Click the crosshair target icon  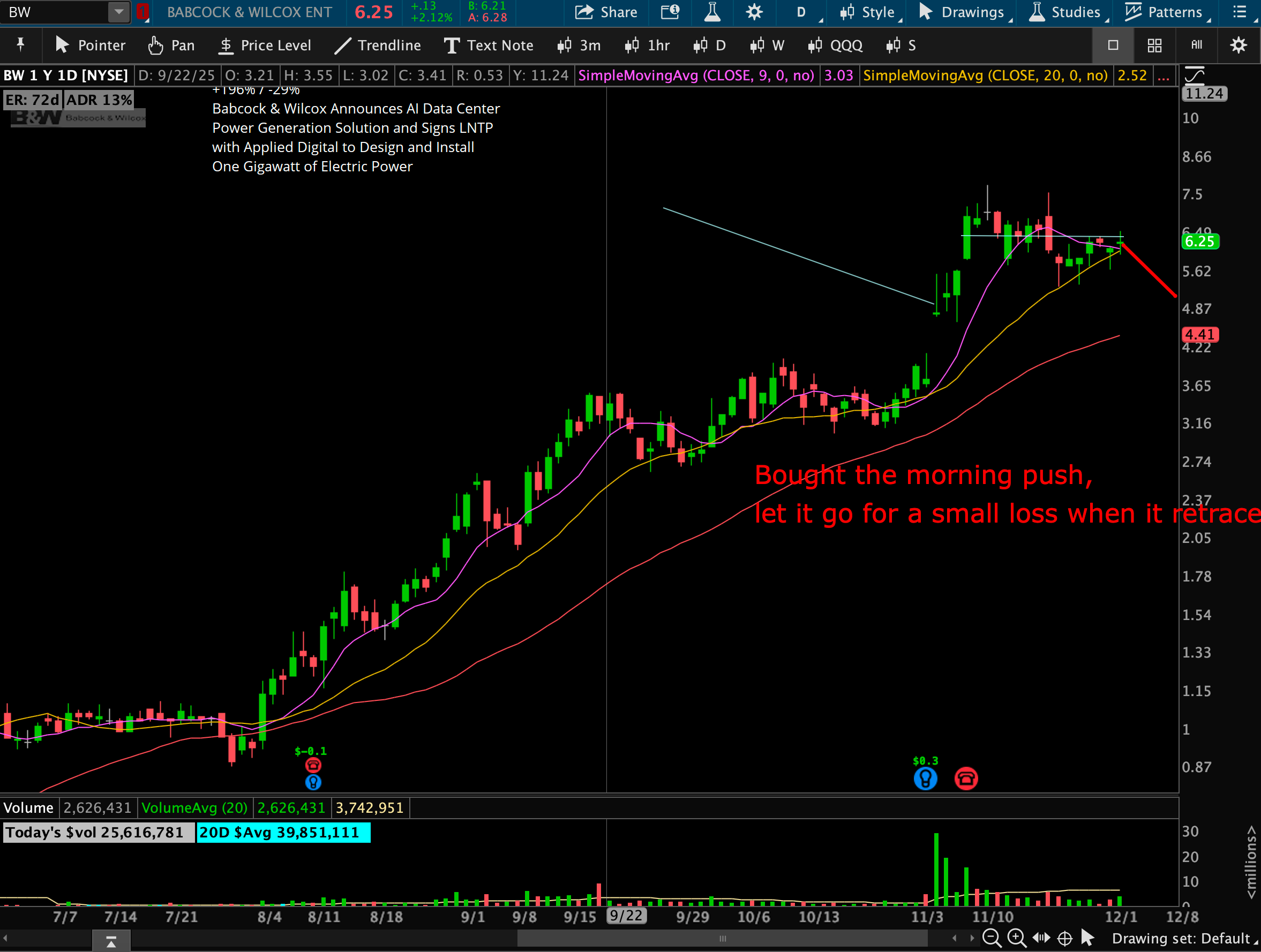tap(1064, 938)
